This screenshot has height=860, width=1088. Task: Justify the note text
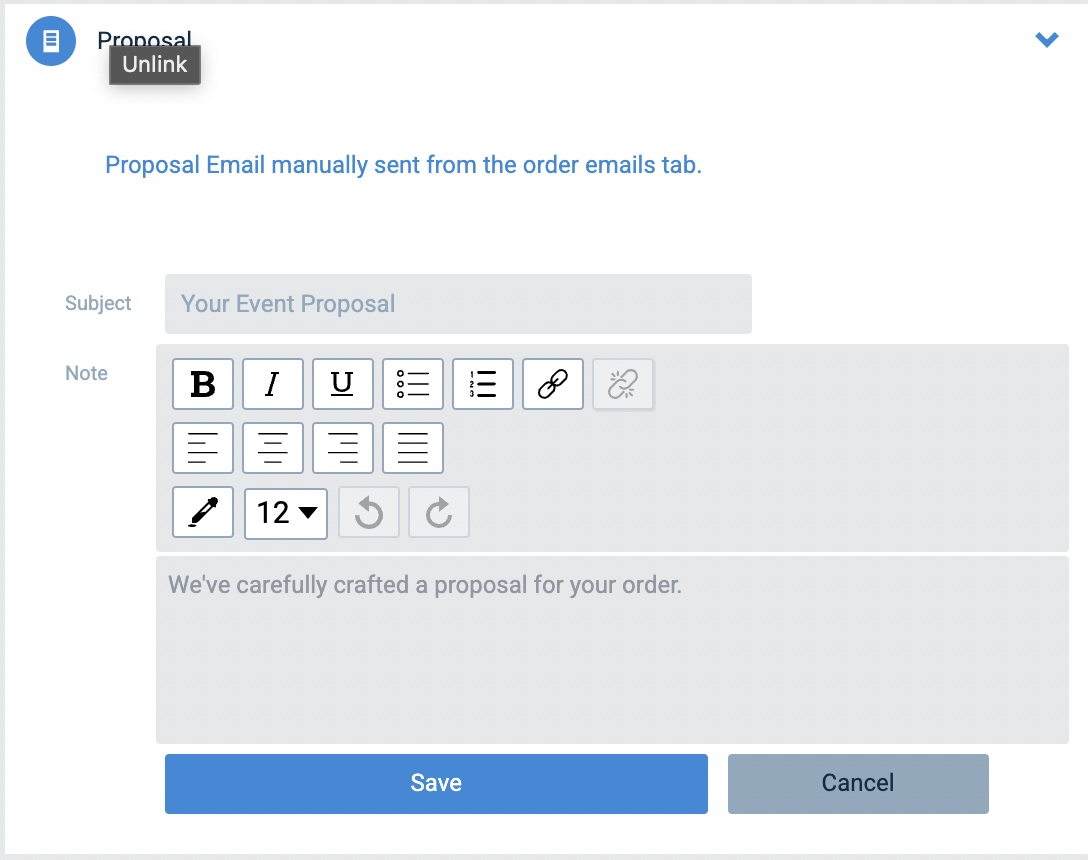[413, 448]
